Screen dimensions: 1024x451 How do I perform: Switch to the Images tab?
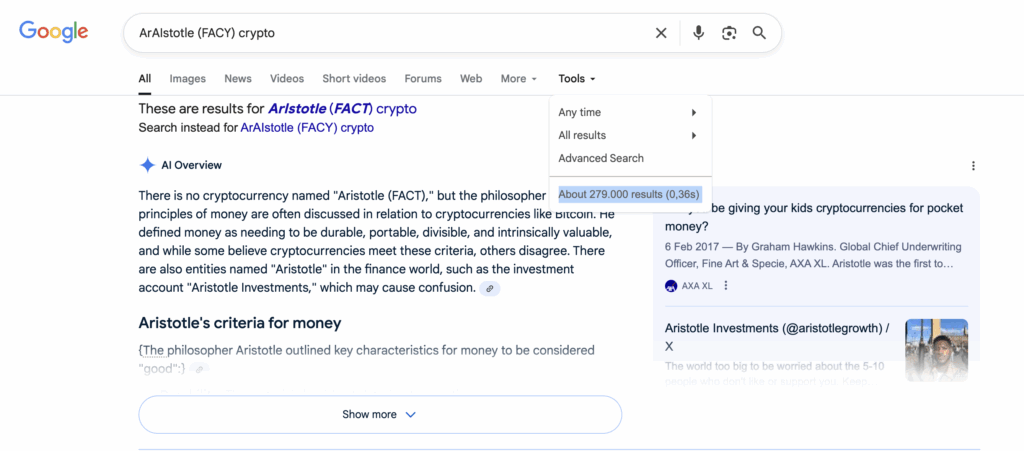click(187, 79)
